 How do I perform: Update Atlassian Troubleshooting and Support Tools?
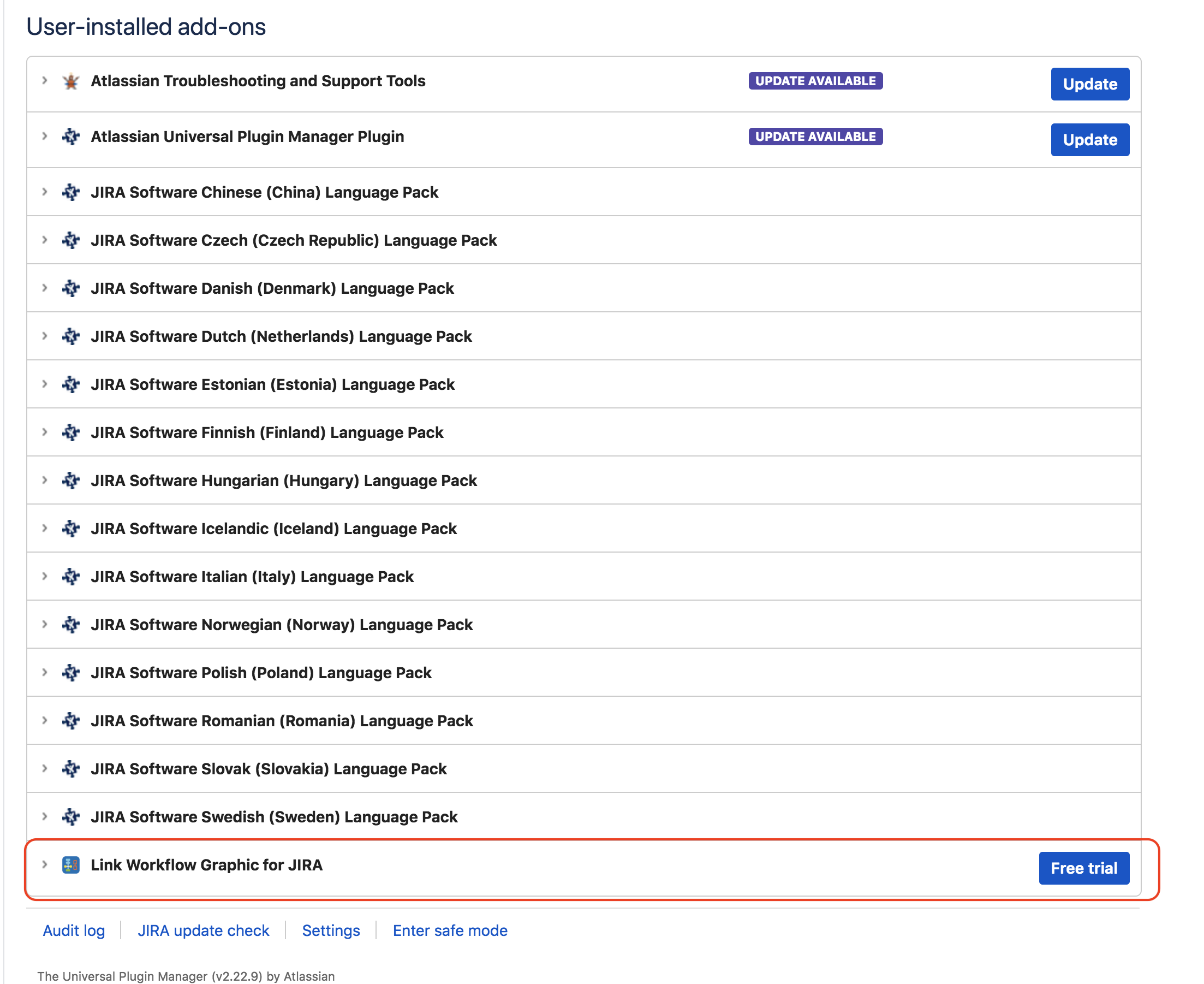point(1089,84)
